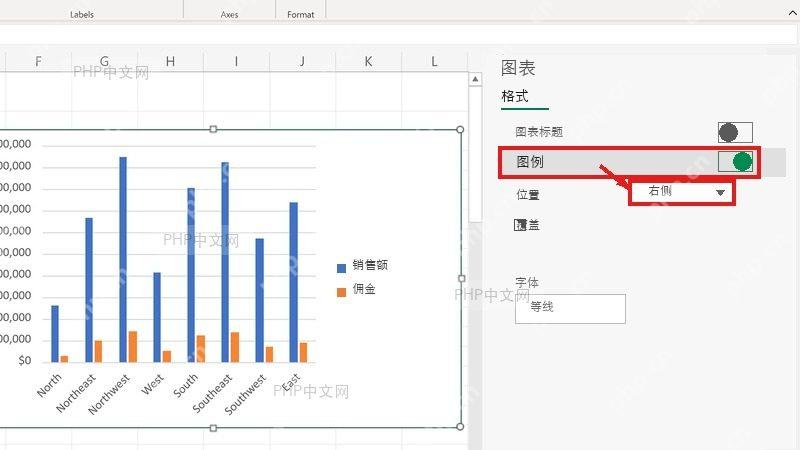The width and height of the screenshot is (800, 450).
Task: Click the 覆盖 overlay option
Action: pos(527,225)
